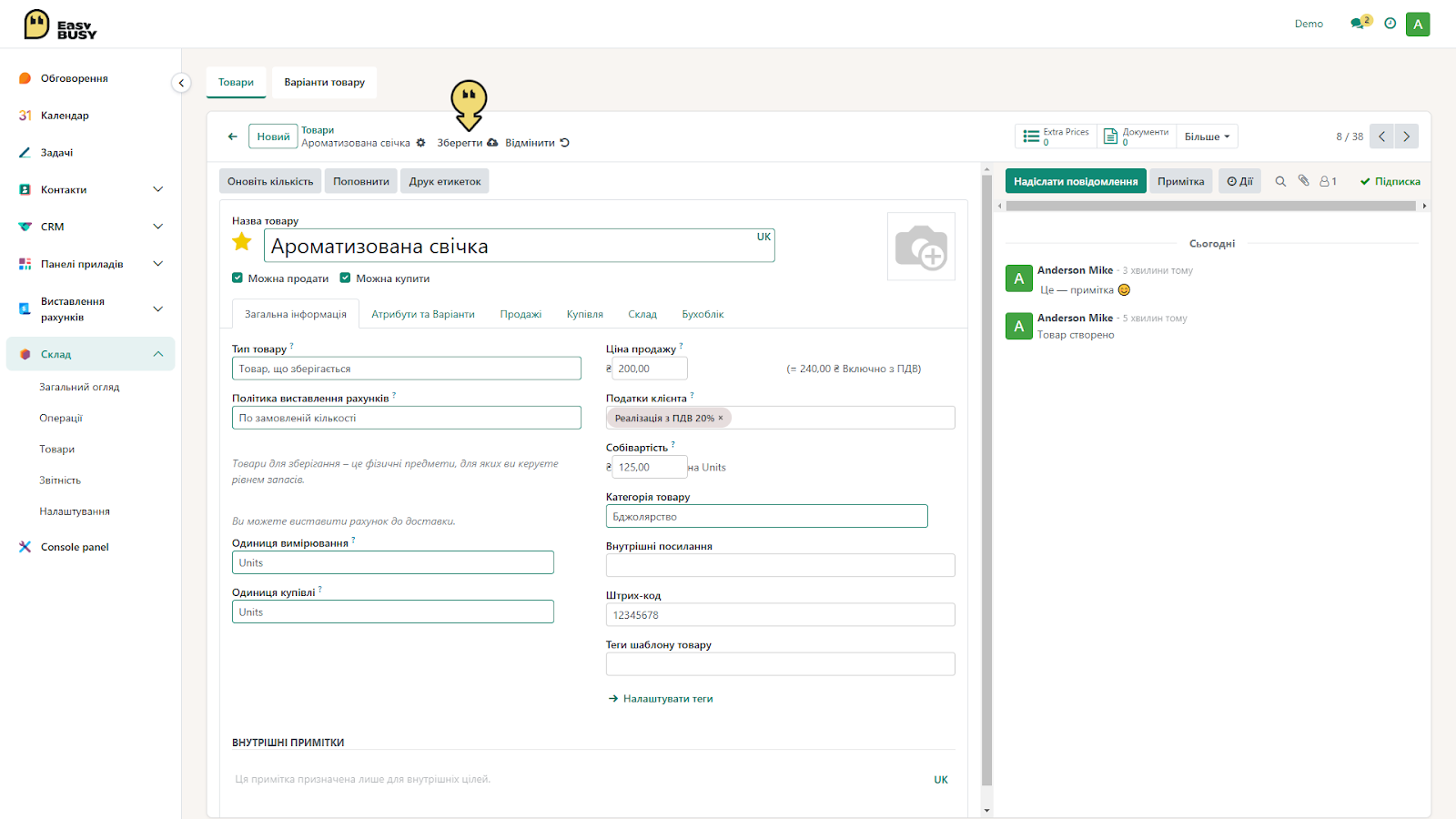Image resolution: width=1456 pixels, height=819 pixels.
Task: Open the EasyBusy home logo
Action: coord(60,25)
